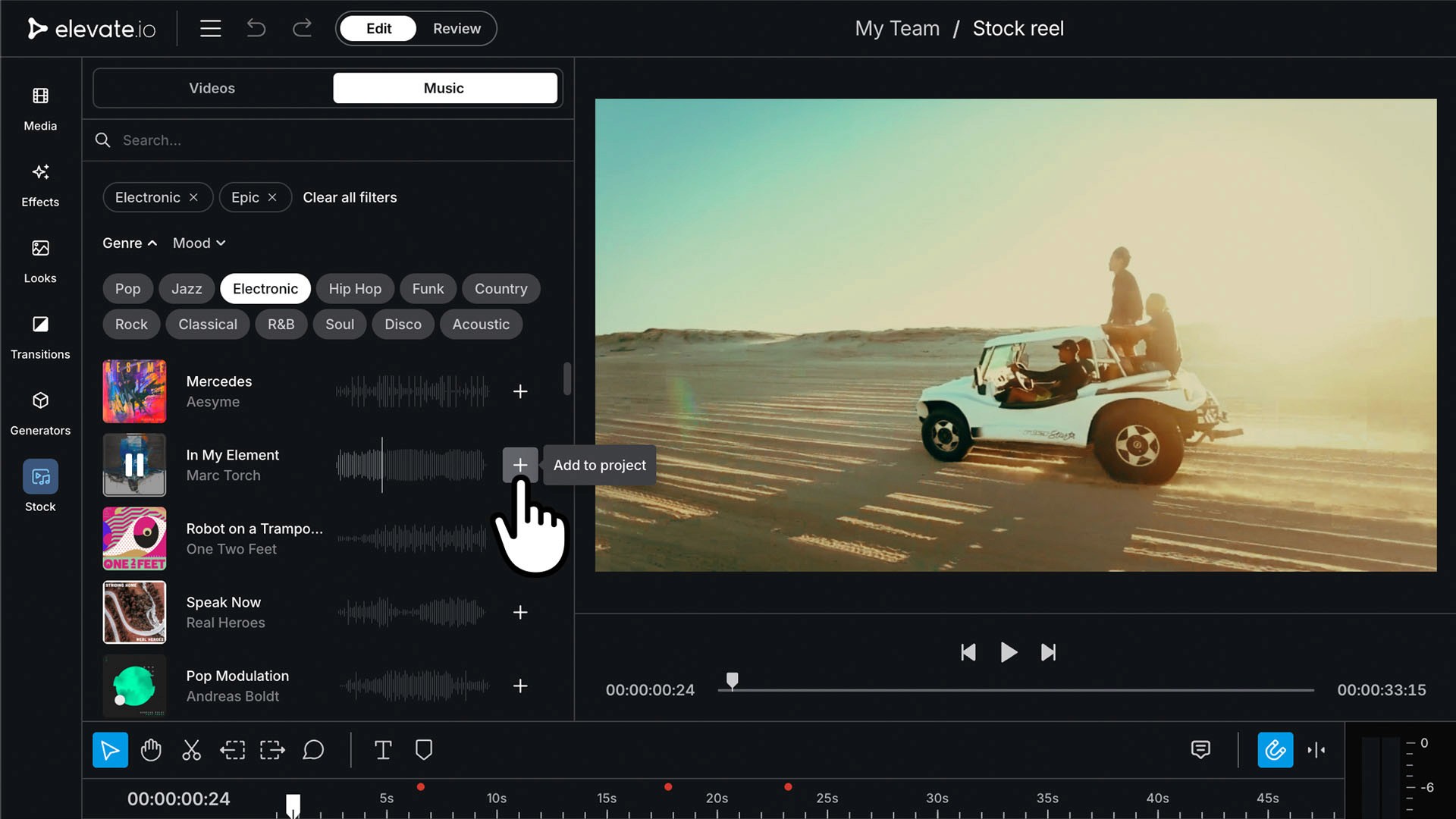Image resolution: width=1456 pixels, height=819 pixels.
Task: Open the hamburger main menu
Action: [210, 29]
